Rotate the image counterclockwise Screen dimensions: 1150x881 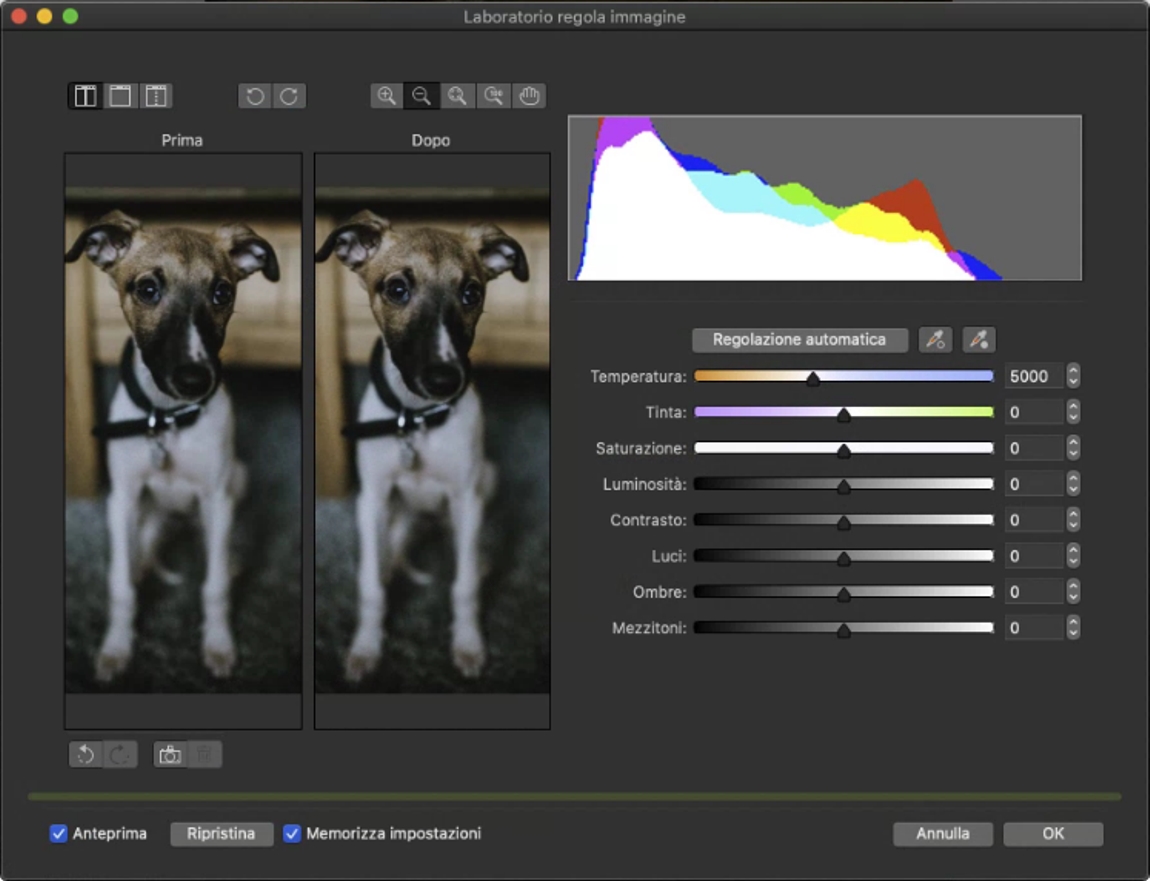pyautogui.click(x=254, y=96)
